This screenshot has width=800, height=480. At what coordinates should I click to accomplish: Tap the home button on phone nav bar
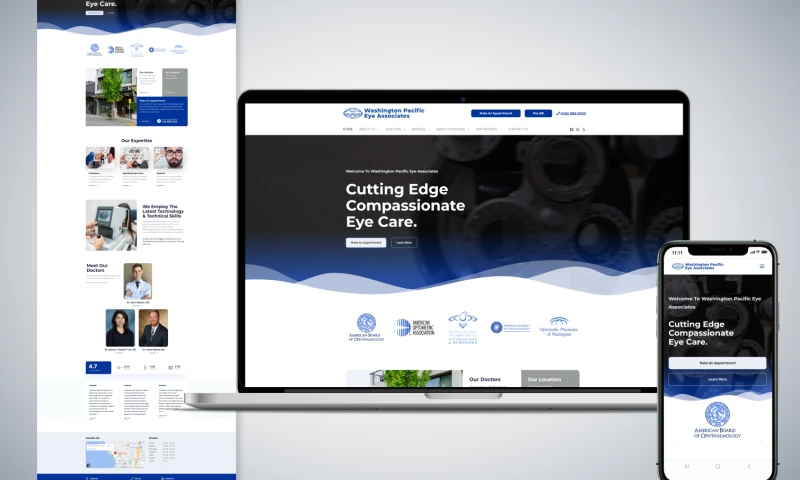click(x=717, y=466)
